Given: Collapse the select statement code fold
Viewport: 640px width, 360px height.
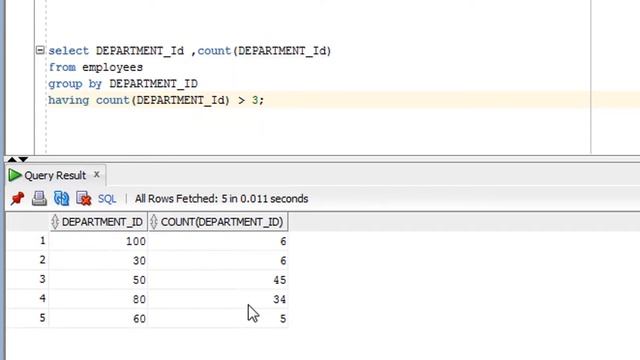Looking at the screenshot, I should (40, 50).
